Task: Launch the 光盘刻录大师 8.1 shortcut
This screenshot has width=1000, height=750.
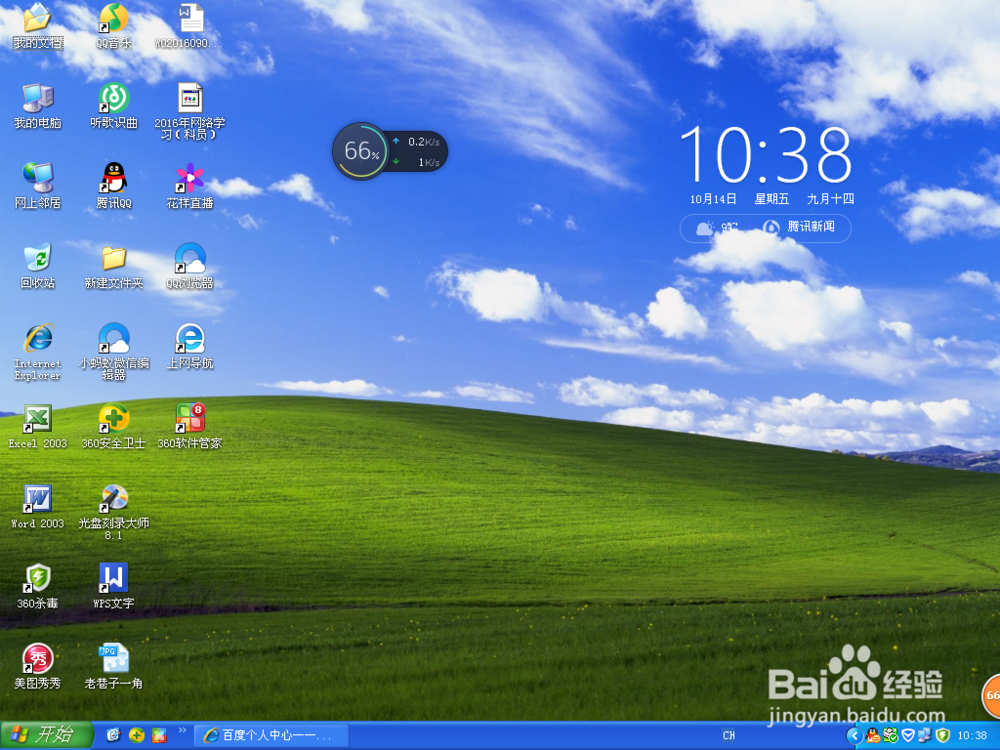Action: coord(114,513)
